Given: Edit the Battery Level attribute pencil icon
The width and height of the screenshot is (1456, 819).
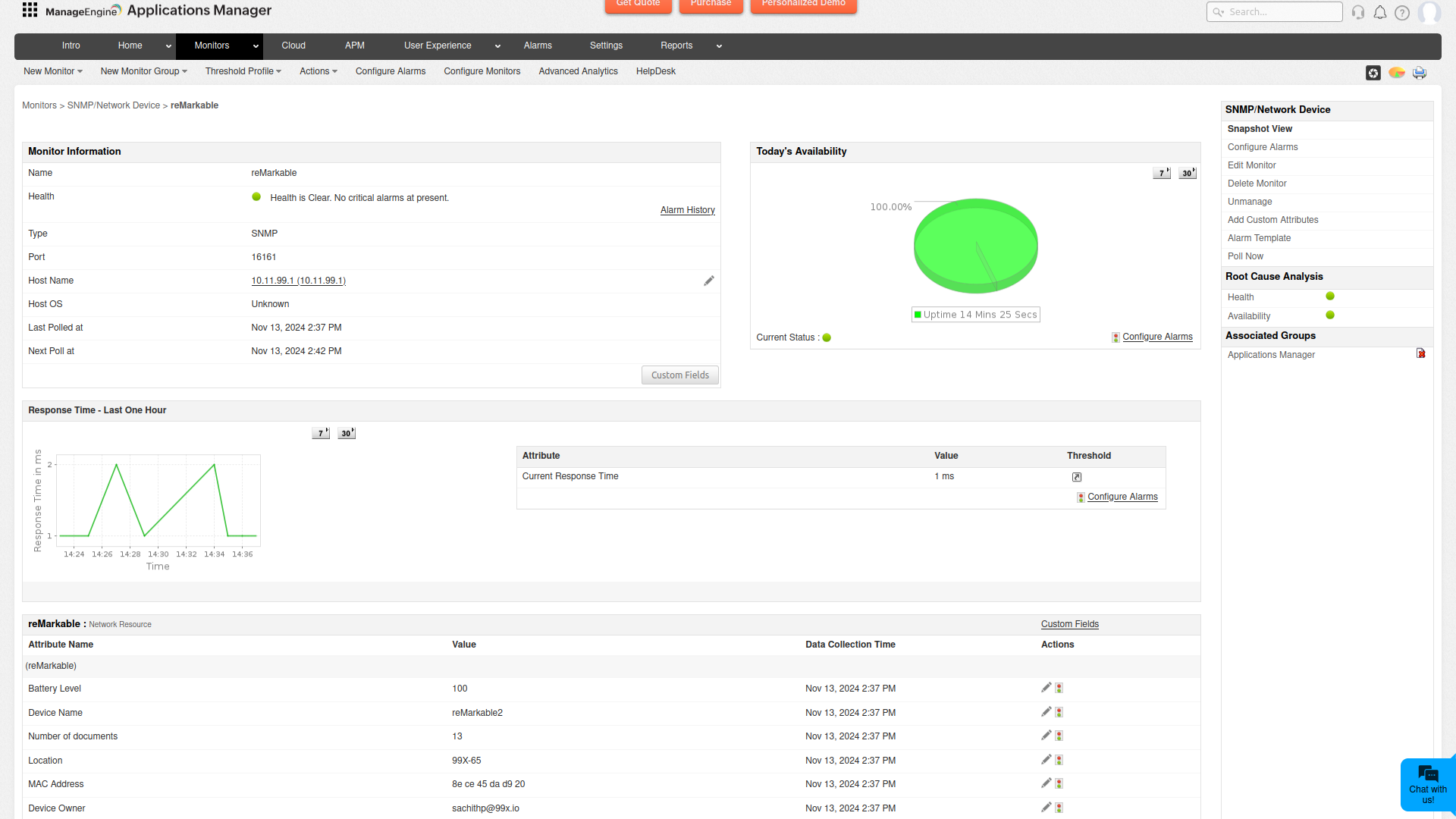Looking at the screenshot, I should pyautogui.click(x=1046, y=688).
